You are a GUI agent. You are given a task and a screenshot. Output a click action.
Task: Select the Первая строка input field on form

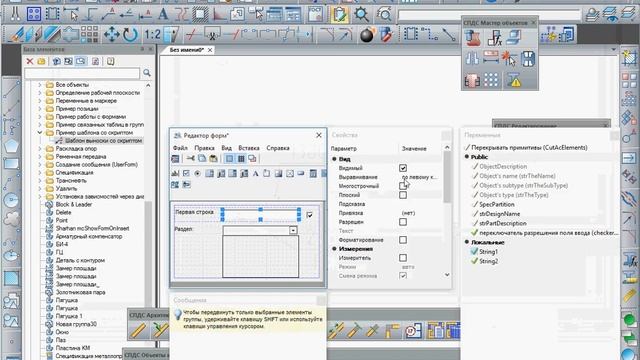click(261, 215)
